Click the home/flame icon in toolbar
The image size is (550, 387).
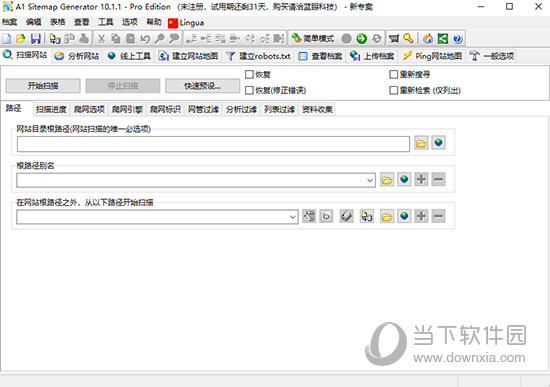428,38
